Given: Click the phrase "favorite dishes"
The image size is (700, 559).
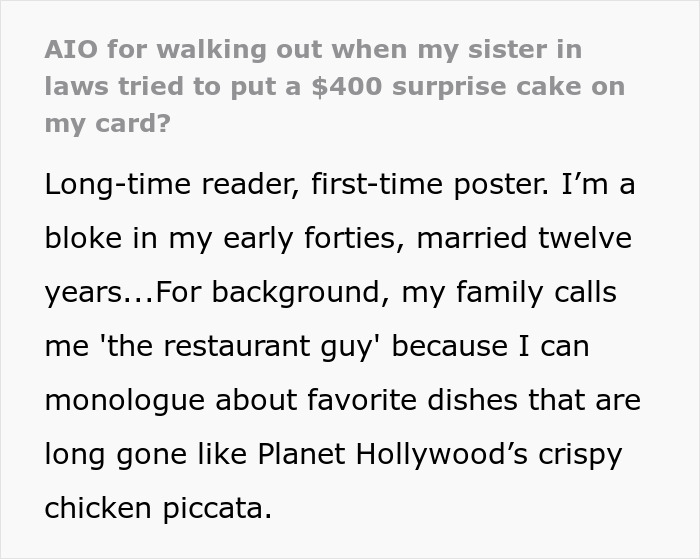Looking at the screenshot, I should (x=413, y=400).
